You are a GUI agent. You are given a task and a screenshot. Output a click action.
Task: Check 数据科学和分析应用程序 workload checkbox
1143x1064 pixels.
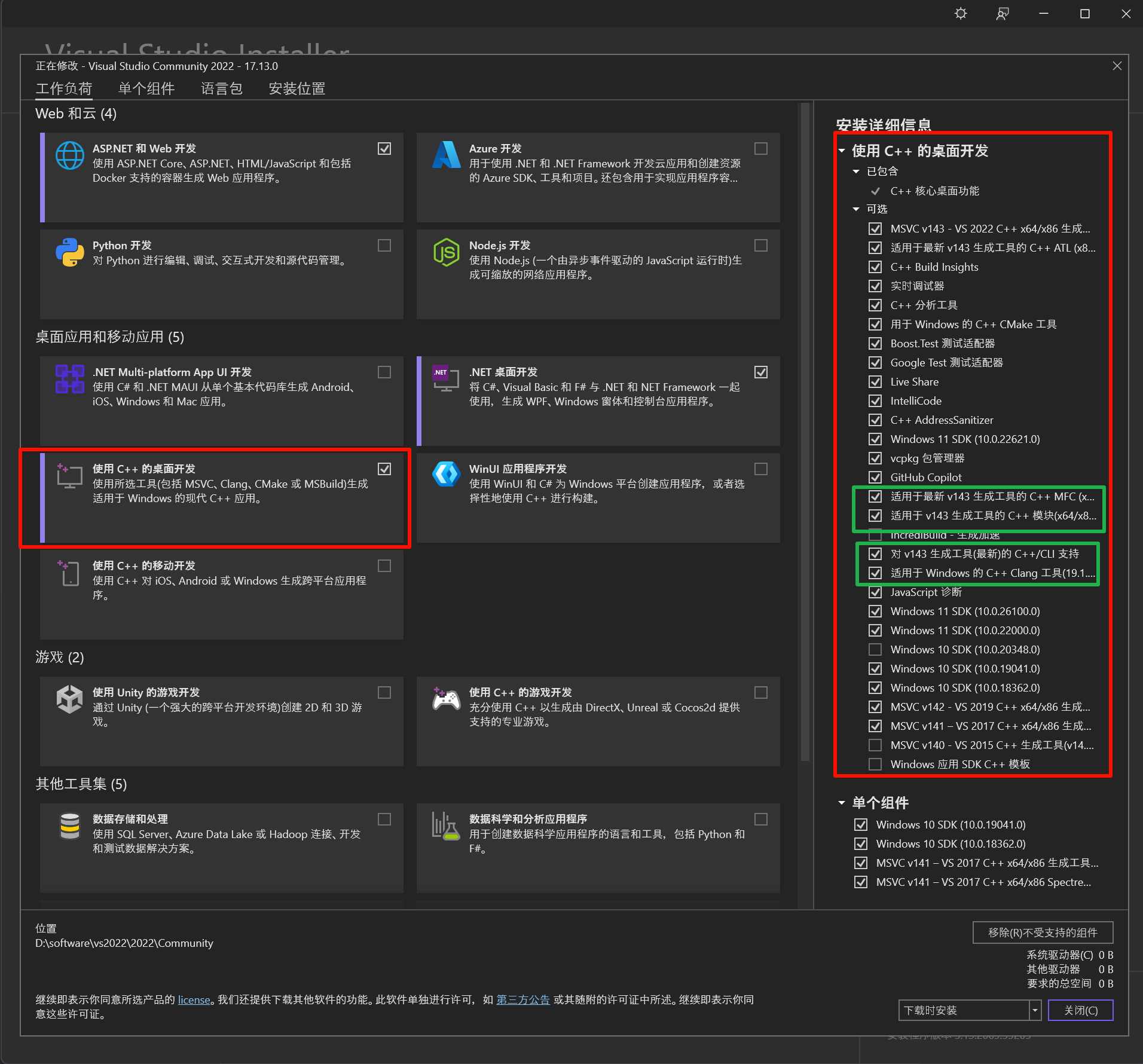point(761,819)
